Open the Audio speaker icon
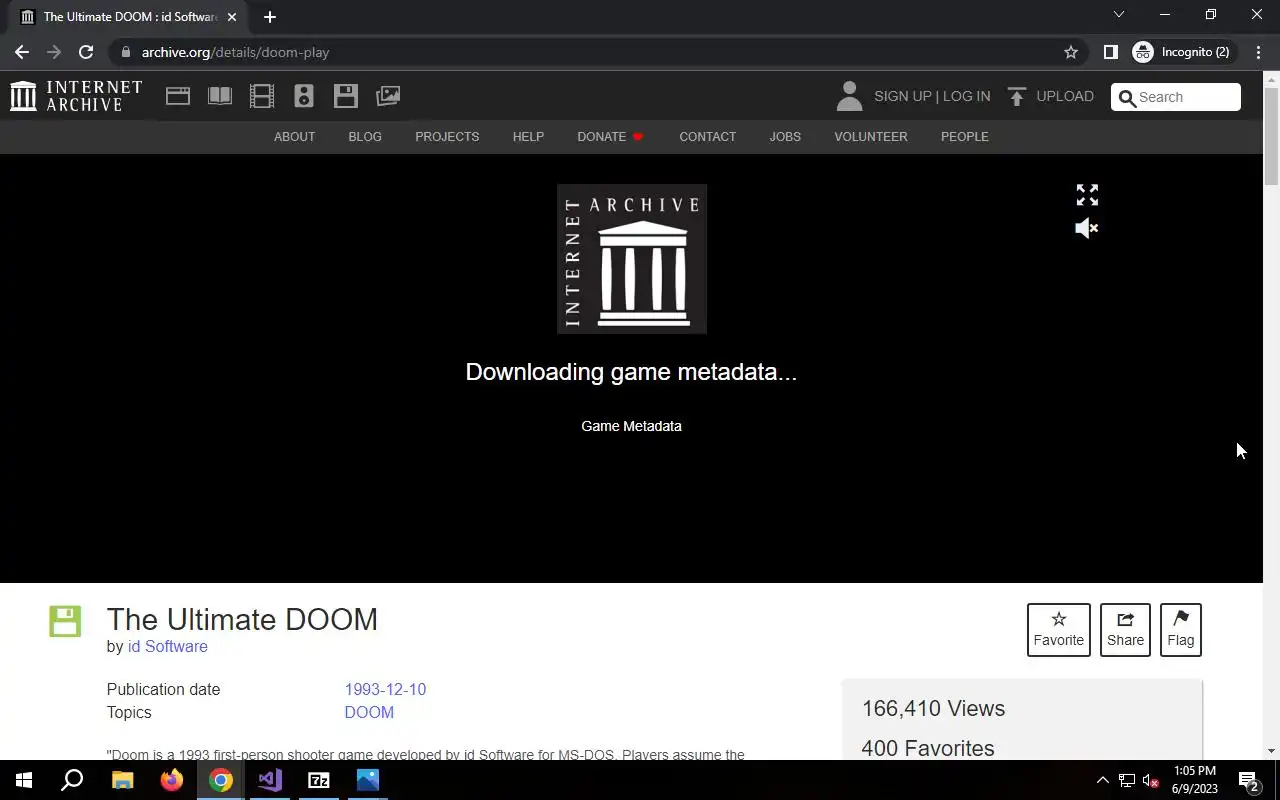The height and width of the screenshot is (800, 1280). [304, 96]
